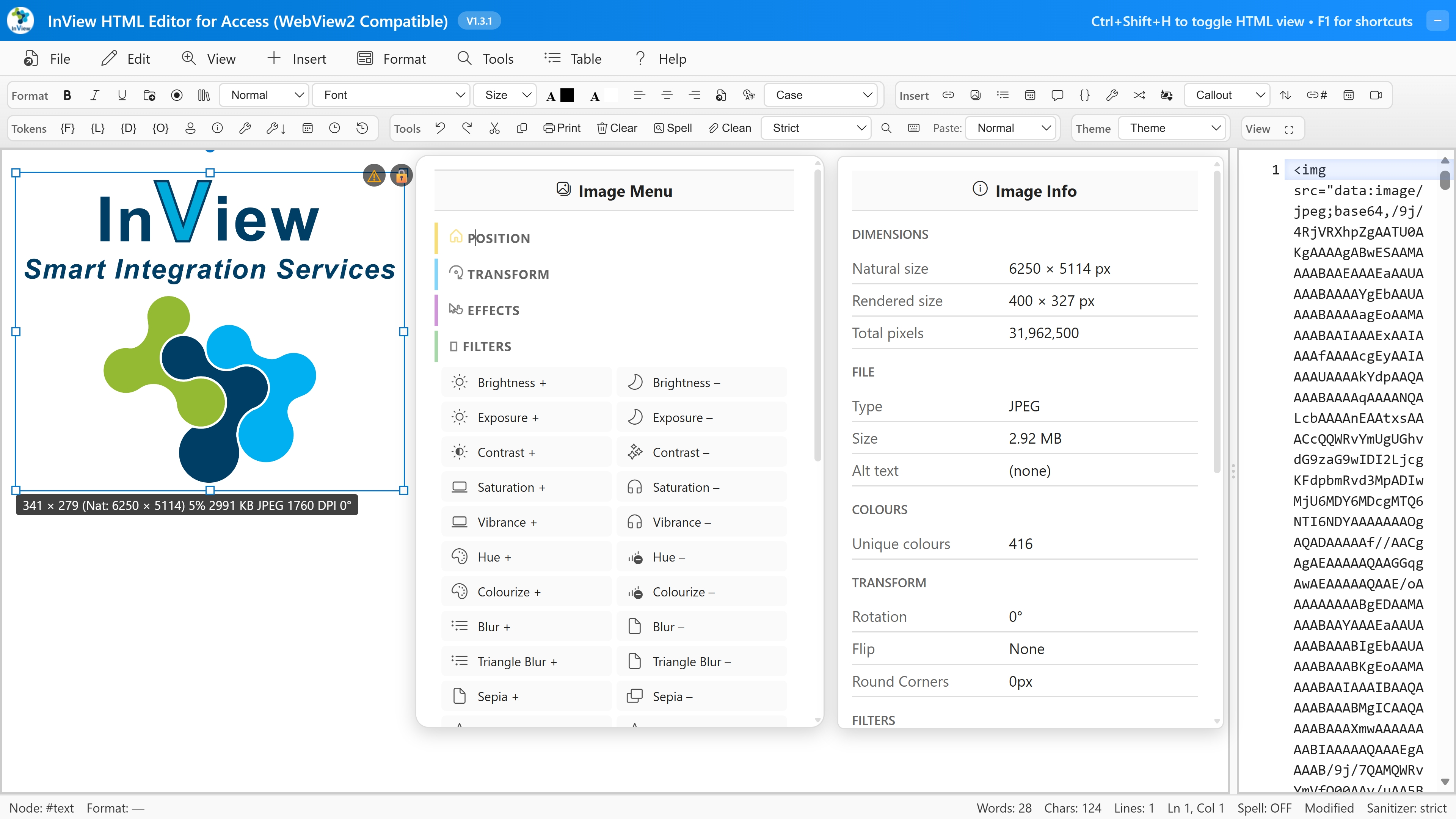This screenshot has height=819, width=1456.
Task: Click the Spell button
Action: [x=673, y=128]
